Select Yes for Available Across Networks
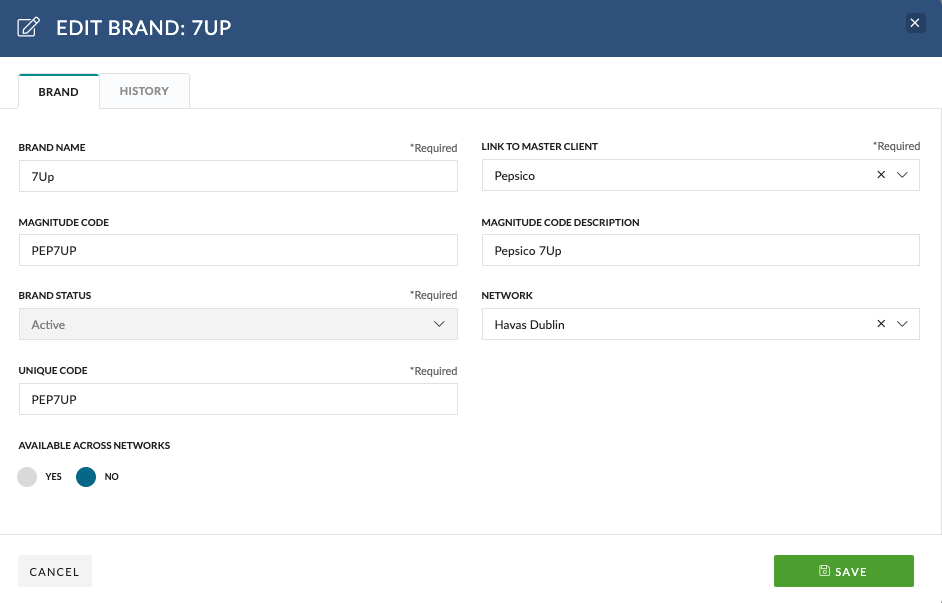942x603 pixels. pyautogui.click(x=27, y=477)
